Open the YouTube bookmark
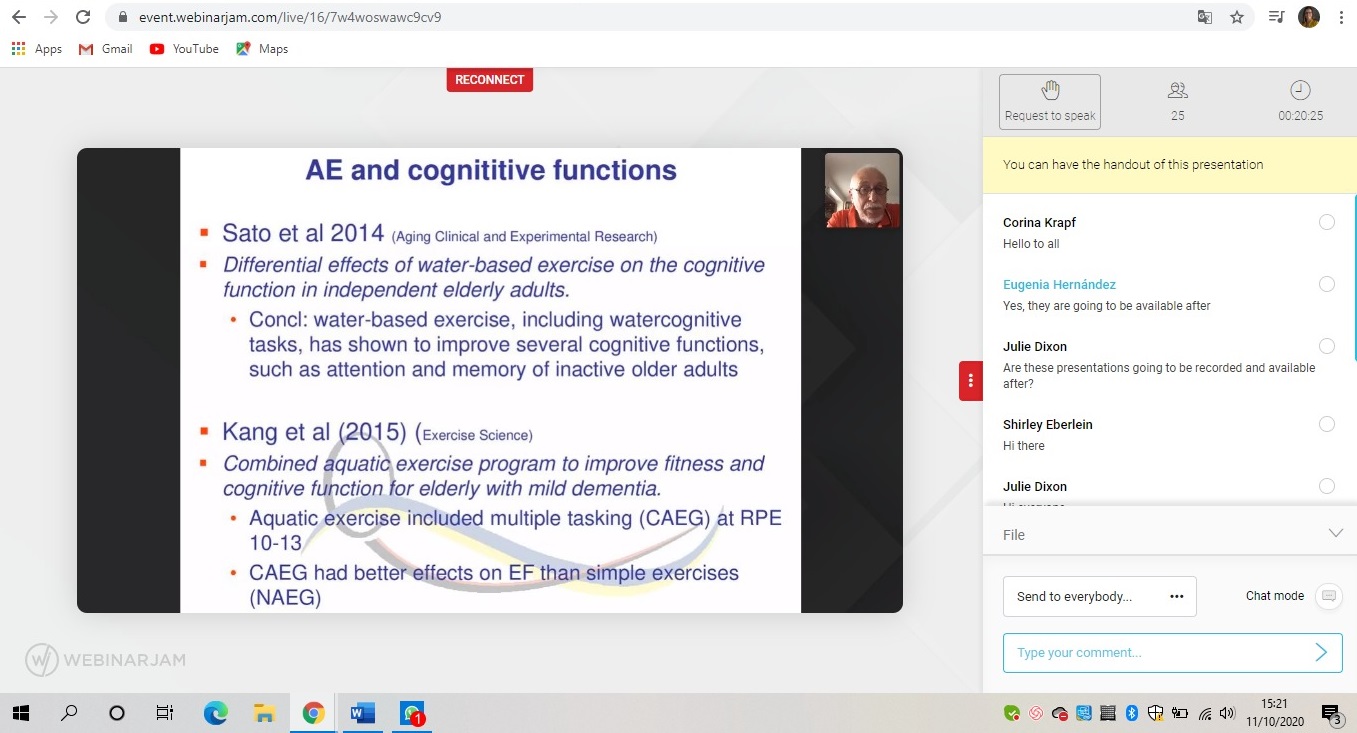This screenshot has height=733, width=1357. 184,49
